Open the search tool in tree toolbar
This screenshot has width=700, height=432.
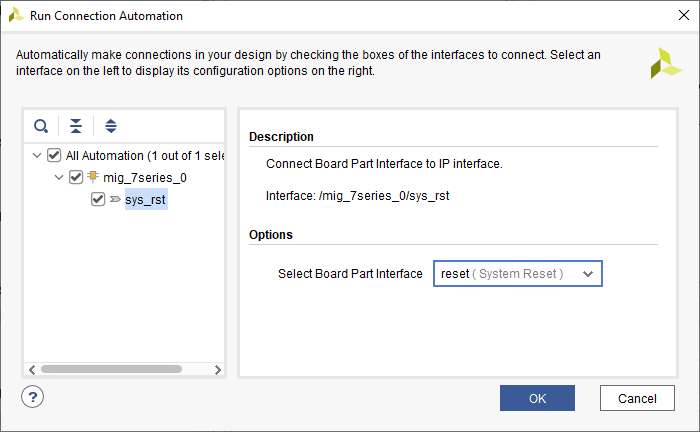(41, 126)
